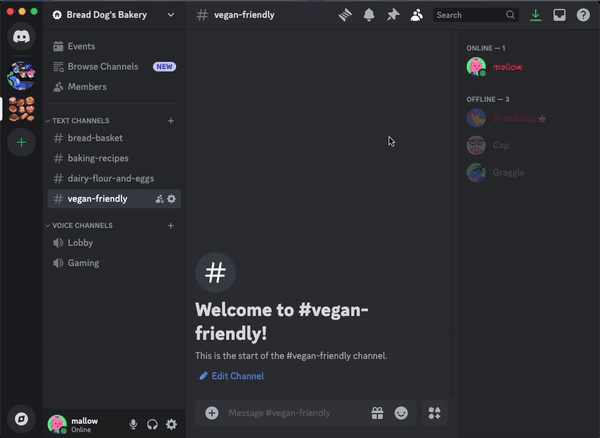The width and height of the screenshot is (600, 438).
Task: Open User Settings gear
Action: (171, 424)
